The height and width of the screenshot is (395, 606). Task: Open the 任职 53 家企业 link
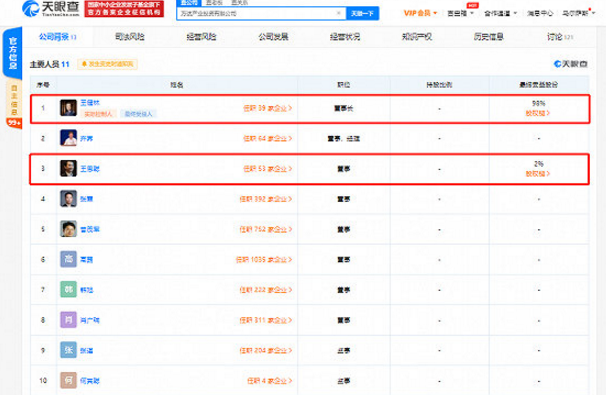click(x=267, y=169)
